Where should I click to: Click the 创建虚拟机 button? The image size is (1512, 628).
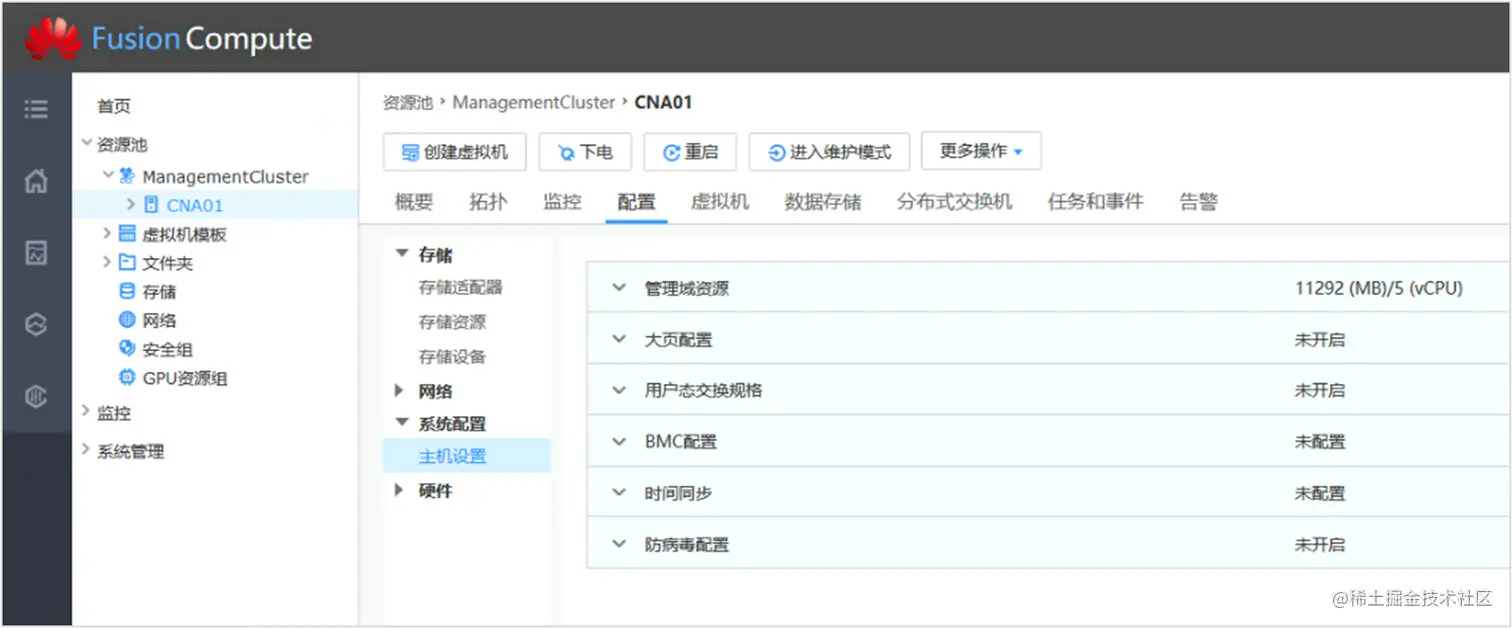pos(454,151)
